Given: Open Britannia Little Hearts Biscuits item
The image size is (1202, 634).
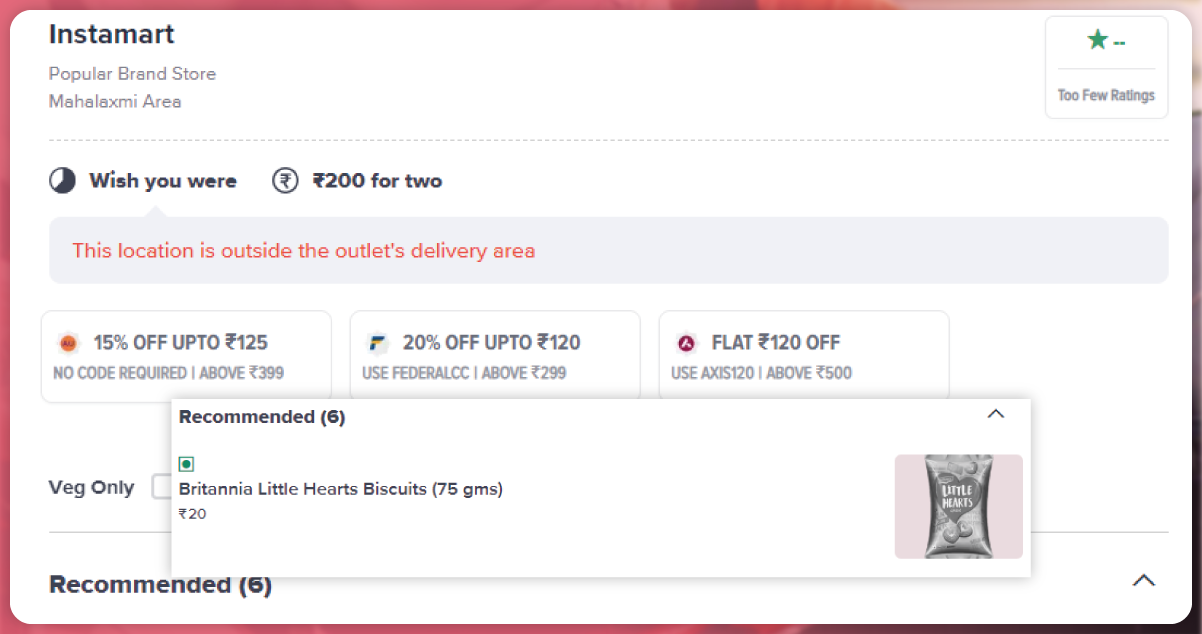Looking at the screenshot, I should click(x=340, y=489).
